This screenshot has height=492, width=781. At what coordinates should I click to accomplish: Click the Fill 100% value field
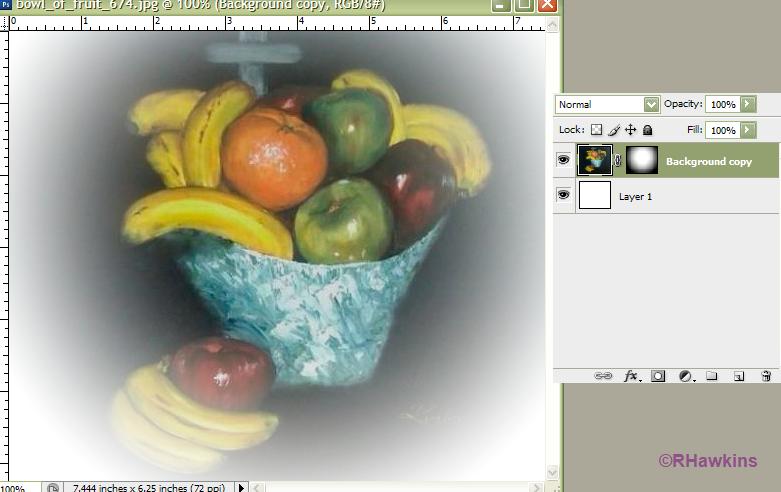pos(723,130)
